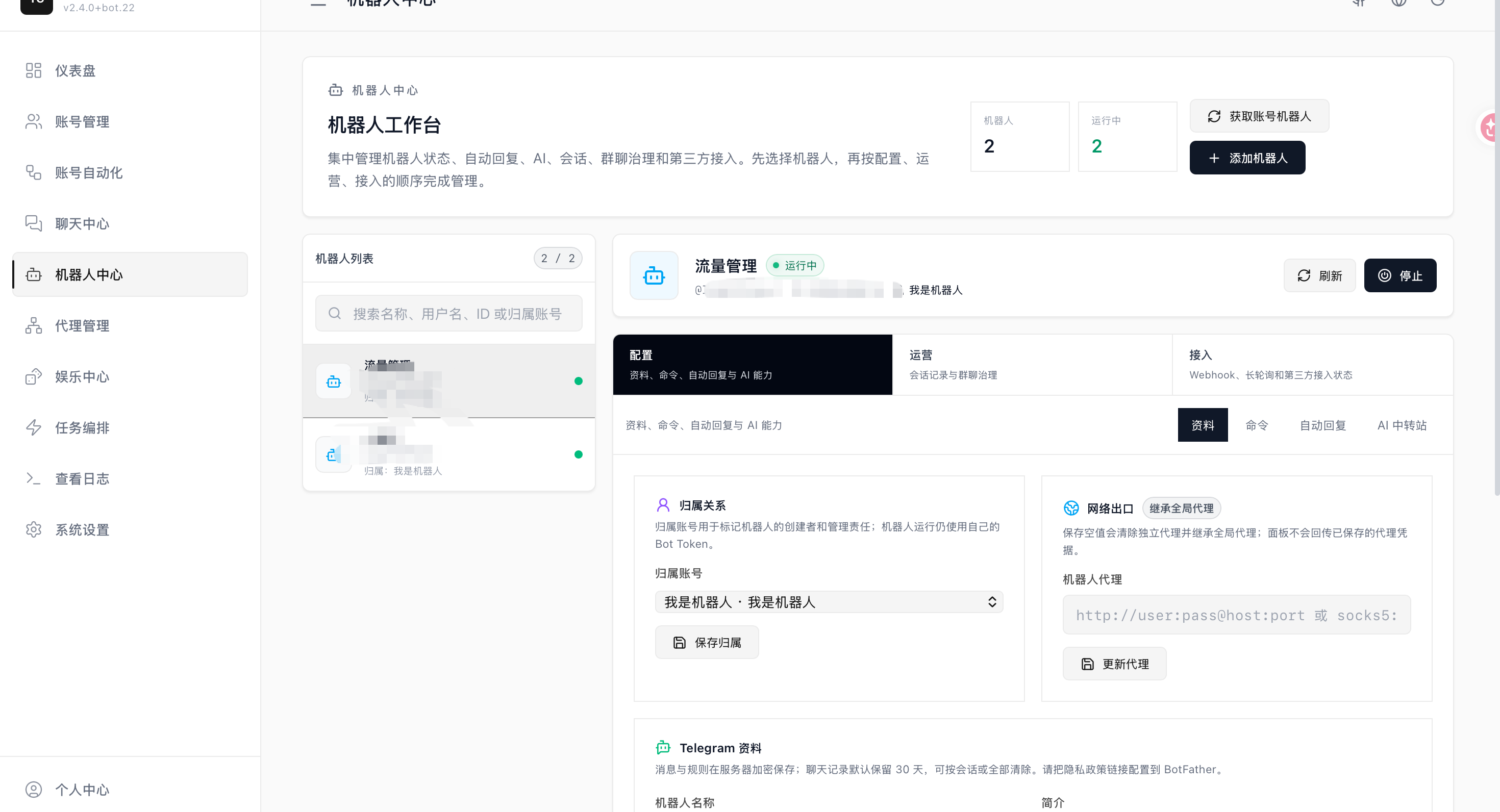
Task: Click the 聊天中心 chat bubble icon
Action: tap(34, 223)
